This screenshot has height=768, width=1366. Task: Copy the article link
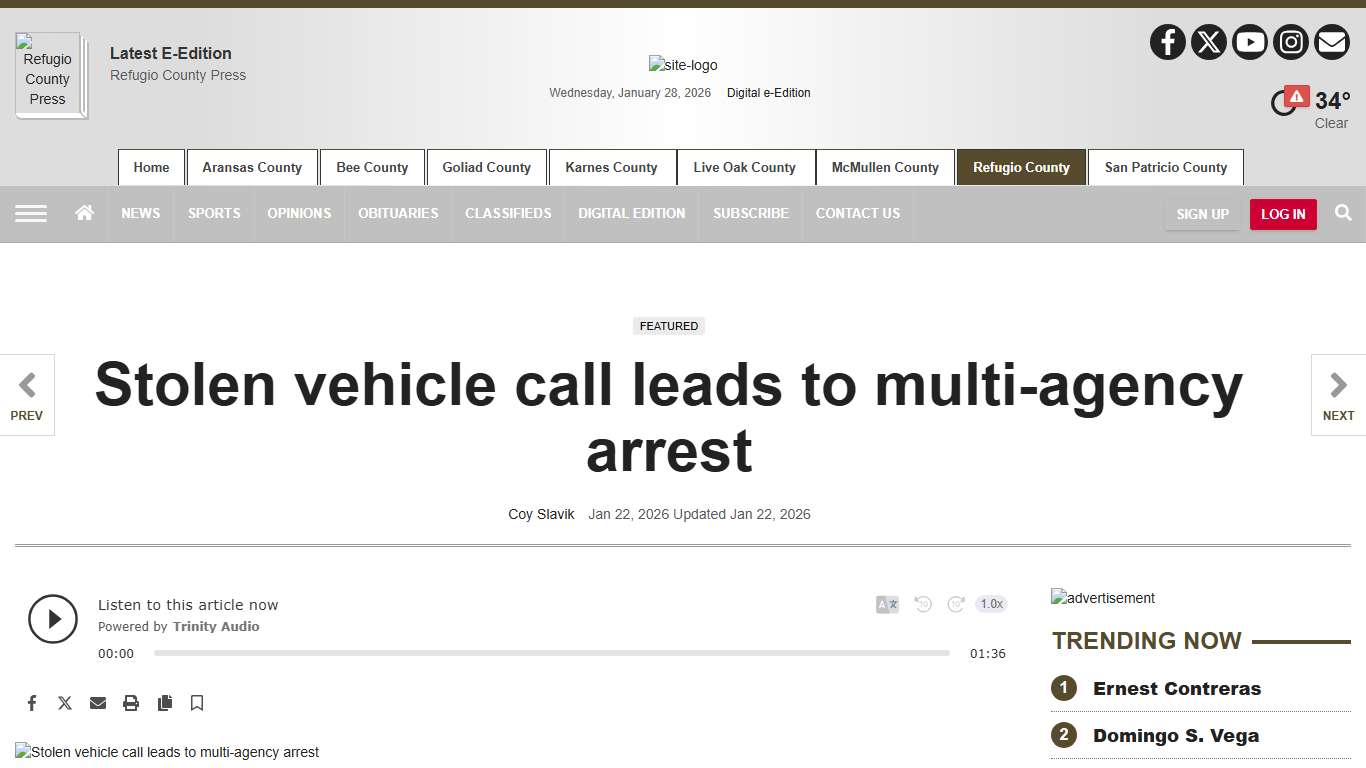pyautogui.click(x=164, y=703)
